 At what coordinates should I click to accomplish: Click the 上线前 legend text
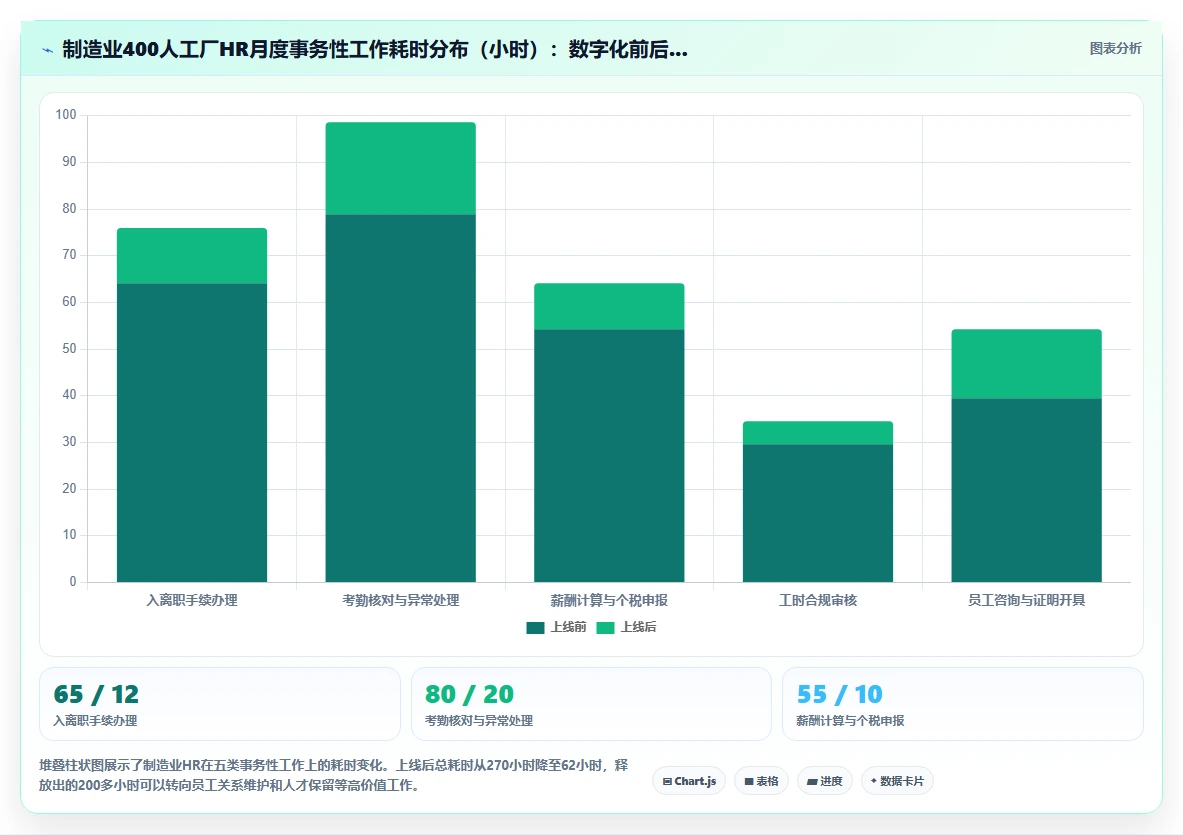click(x=568, y=627)
